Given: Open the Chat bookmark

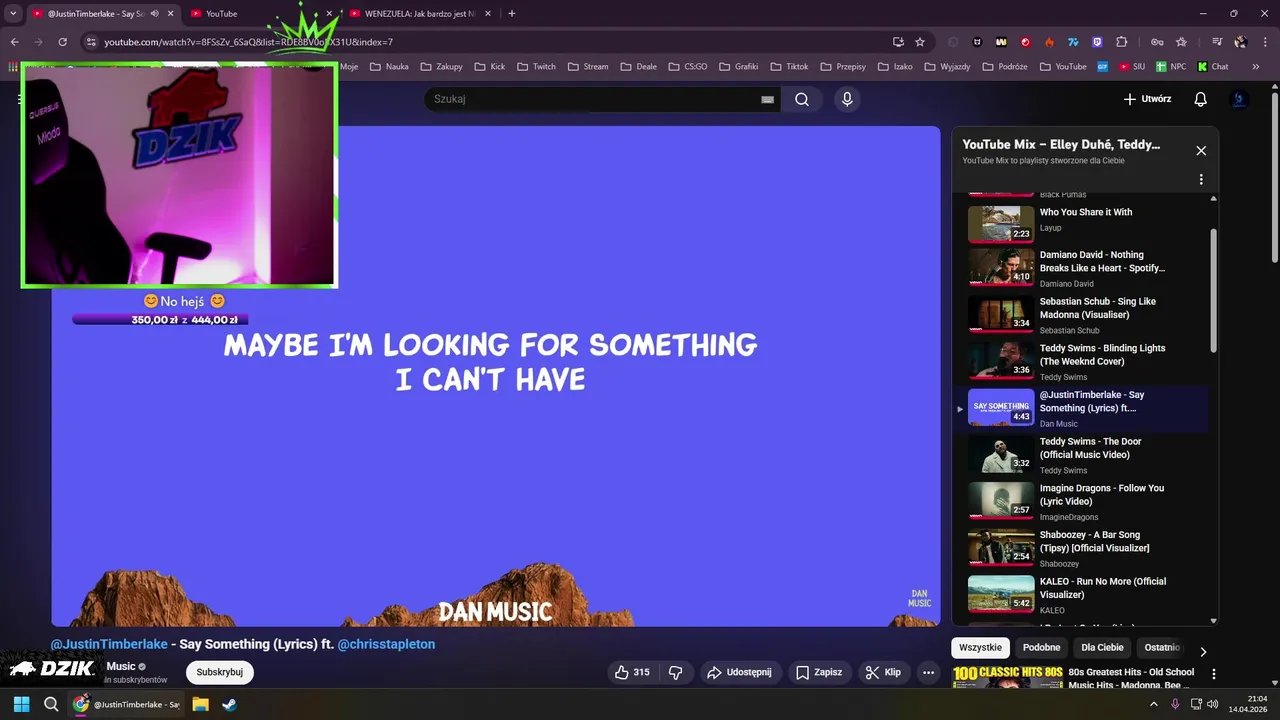Looking at the screenshot, I should 1212,67.
